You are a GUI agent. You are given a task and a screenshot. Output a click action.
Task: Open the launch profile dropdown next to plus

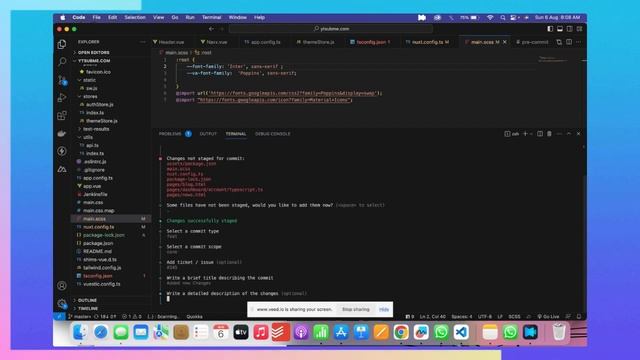tap(531, 134)
